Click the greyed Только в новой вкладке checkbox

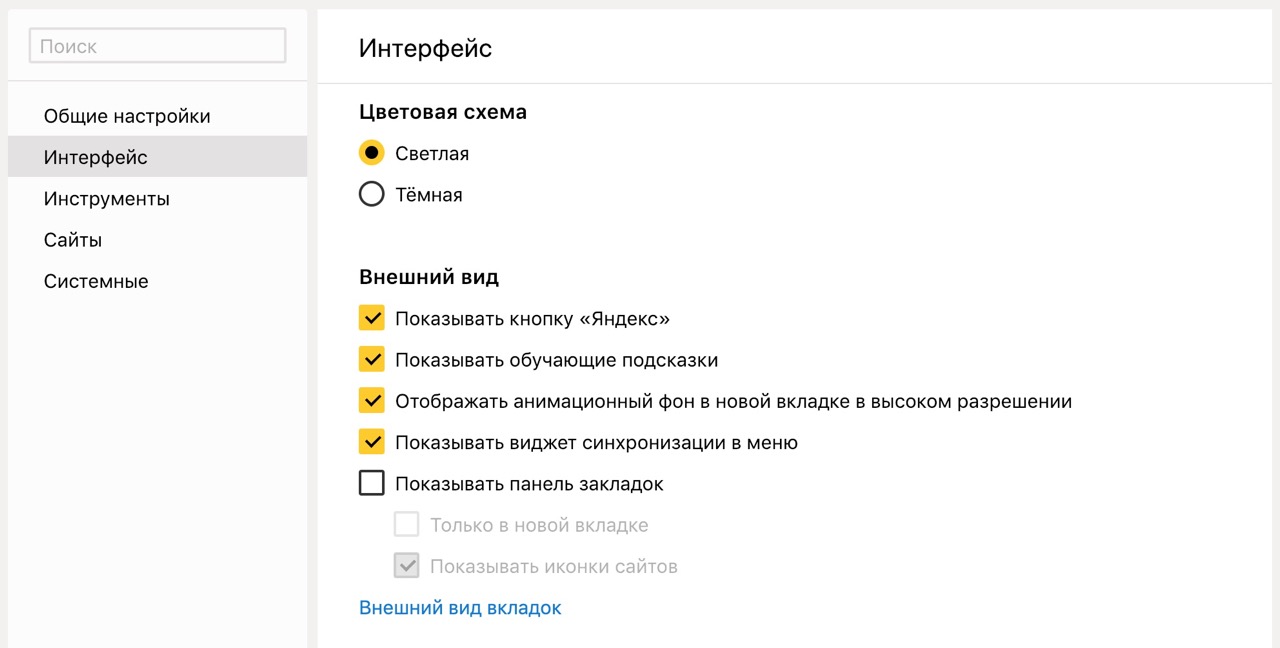pyautogui.click(x=406, y=525)
